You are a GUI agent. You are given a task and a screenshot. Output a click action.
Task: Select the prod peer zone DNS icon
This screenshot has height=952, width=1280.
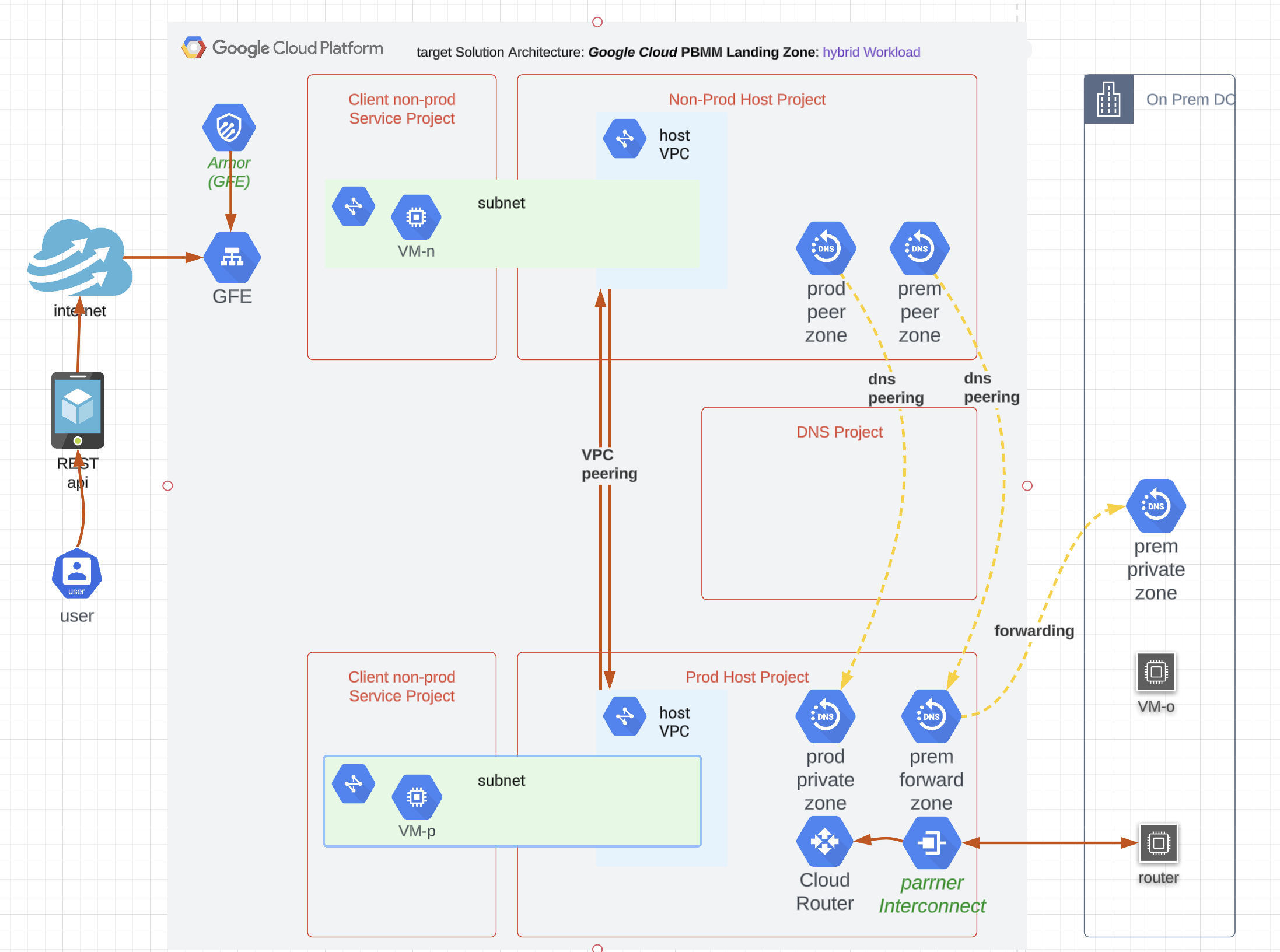pyautogui.click(x=826, y=247)
